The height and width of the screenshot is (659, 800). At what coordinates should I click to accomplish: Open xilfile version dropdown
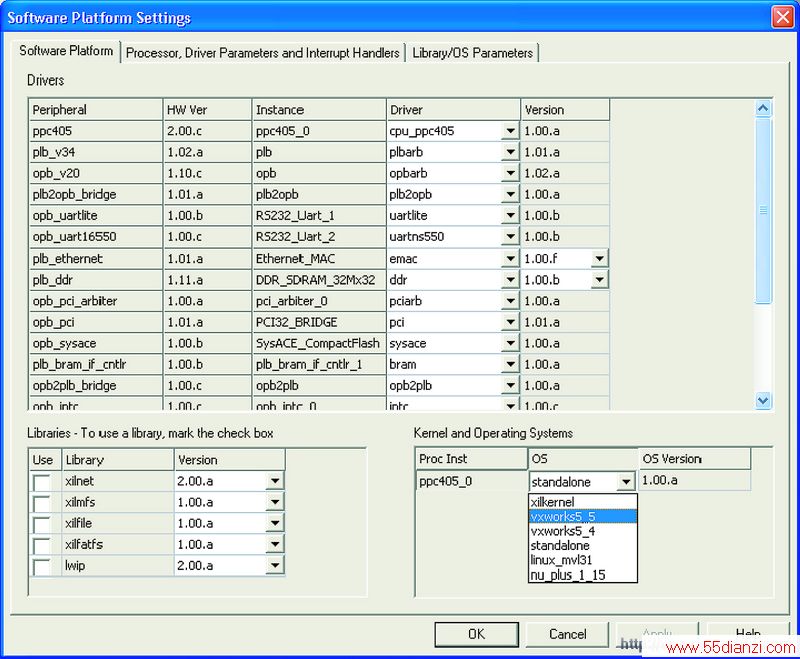point(275,523)
